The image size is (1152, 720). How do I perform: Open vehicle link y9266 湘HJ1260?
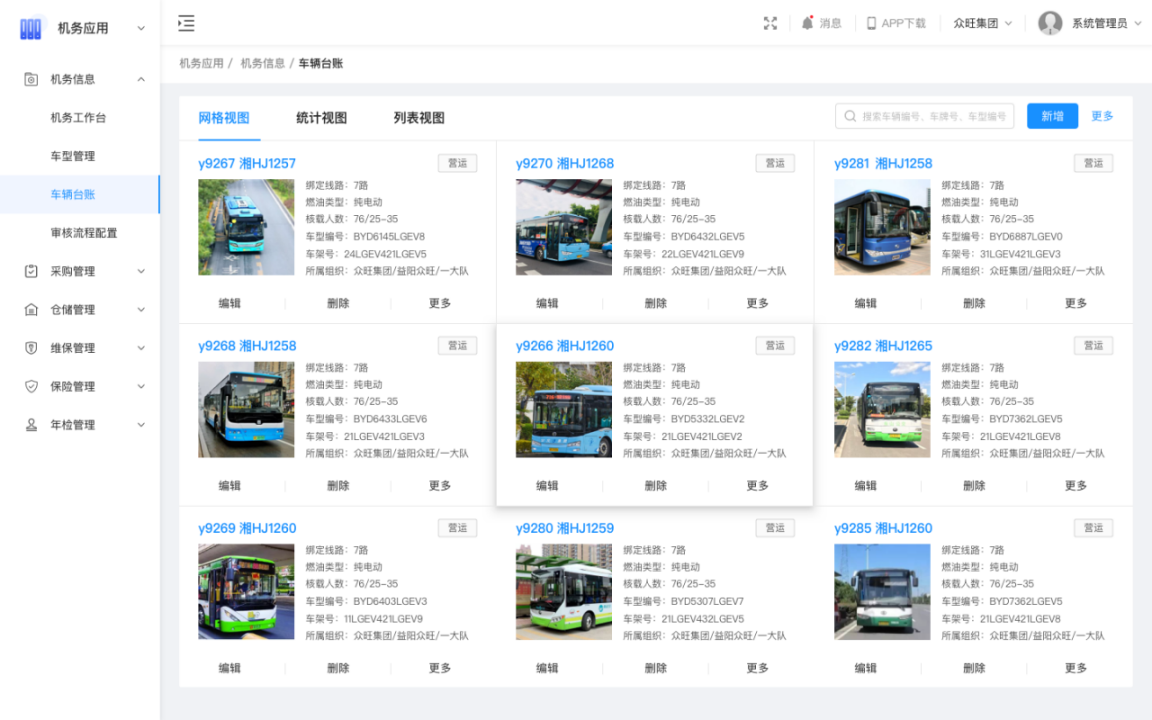point(565,346)
